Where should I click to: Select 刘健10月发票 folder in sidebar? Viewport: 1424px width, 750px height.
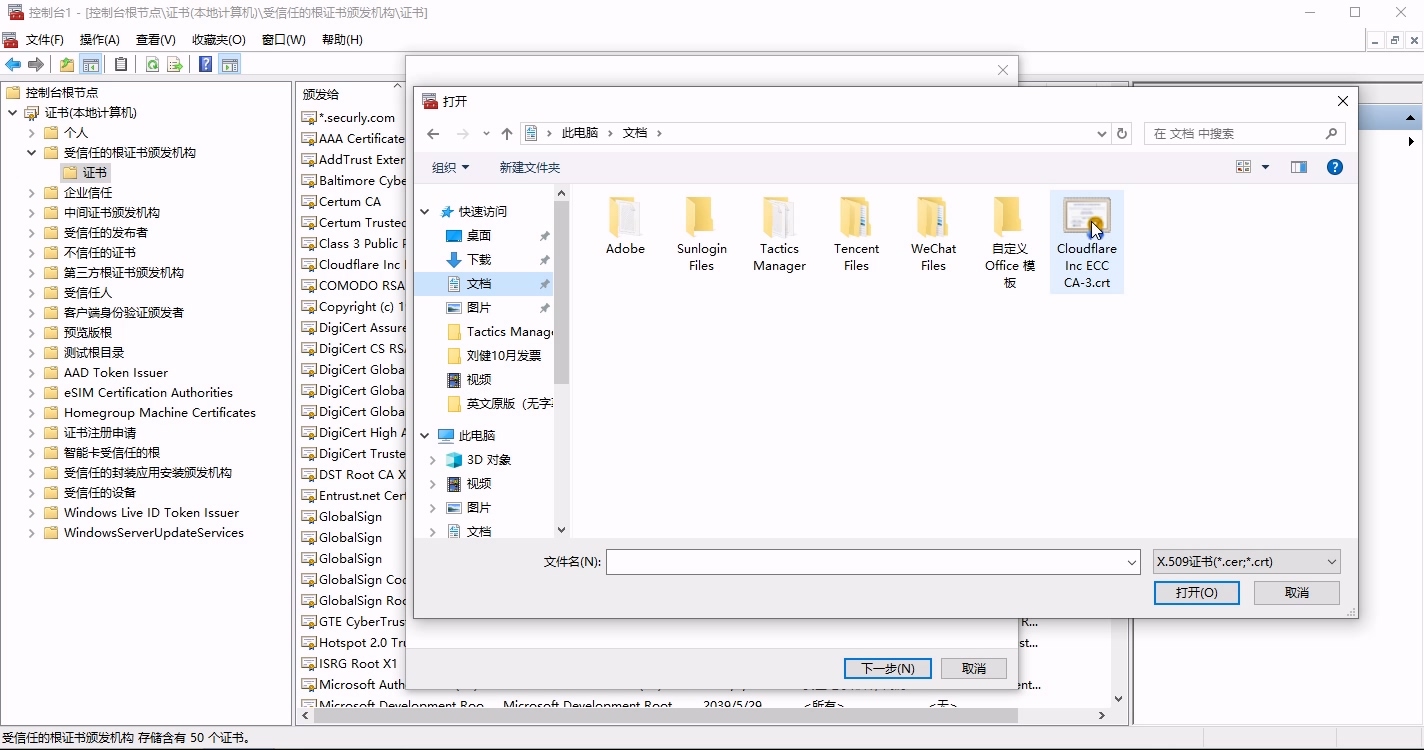[504, 356]
